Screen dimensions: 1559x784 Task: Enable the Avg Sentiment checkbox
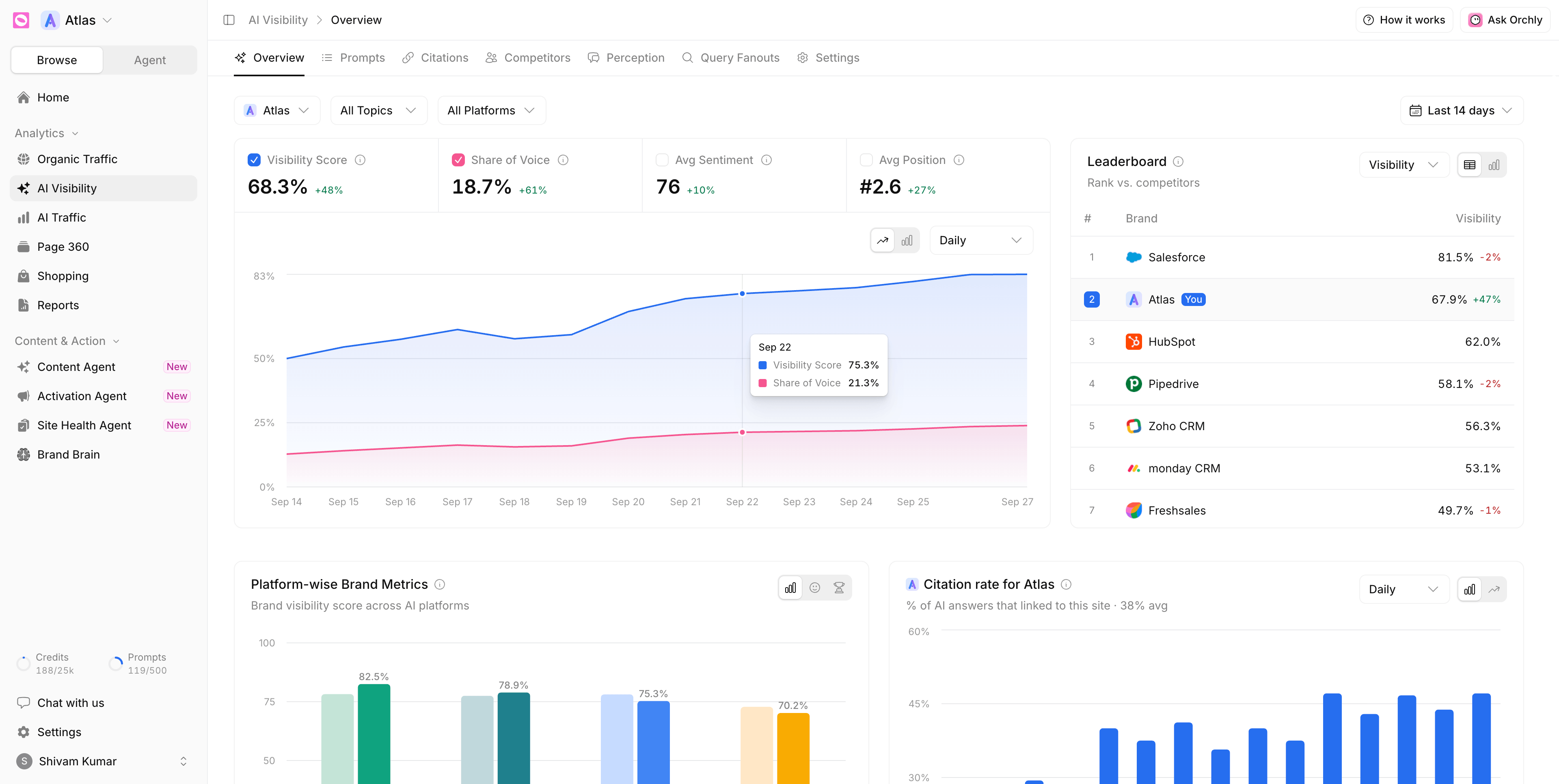(662, 160)
